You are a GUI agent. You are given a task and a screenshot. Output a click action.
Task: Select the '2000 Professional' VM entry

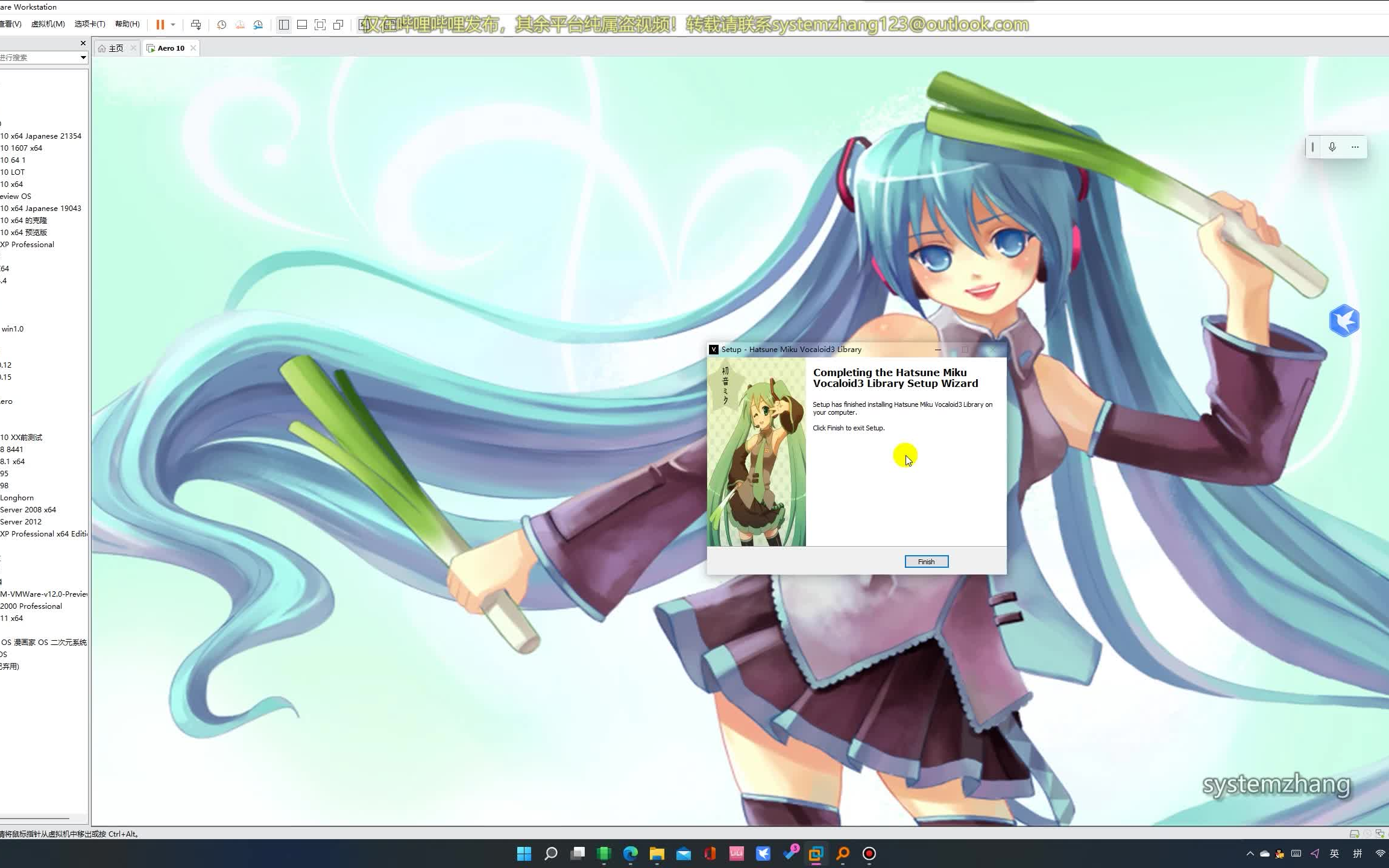[x=31, y=606]
